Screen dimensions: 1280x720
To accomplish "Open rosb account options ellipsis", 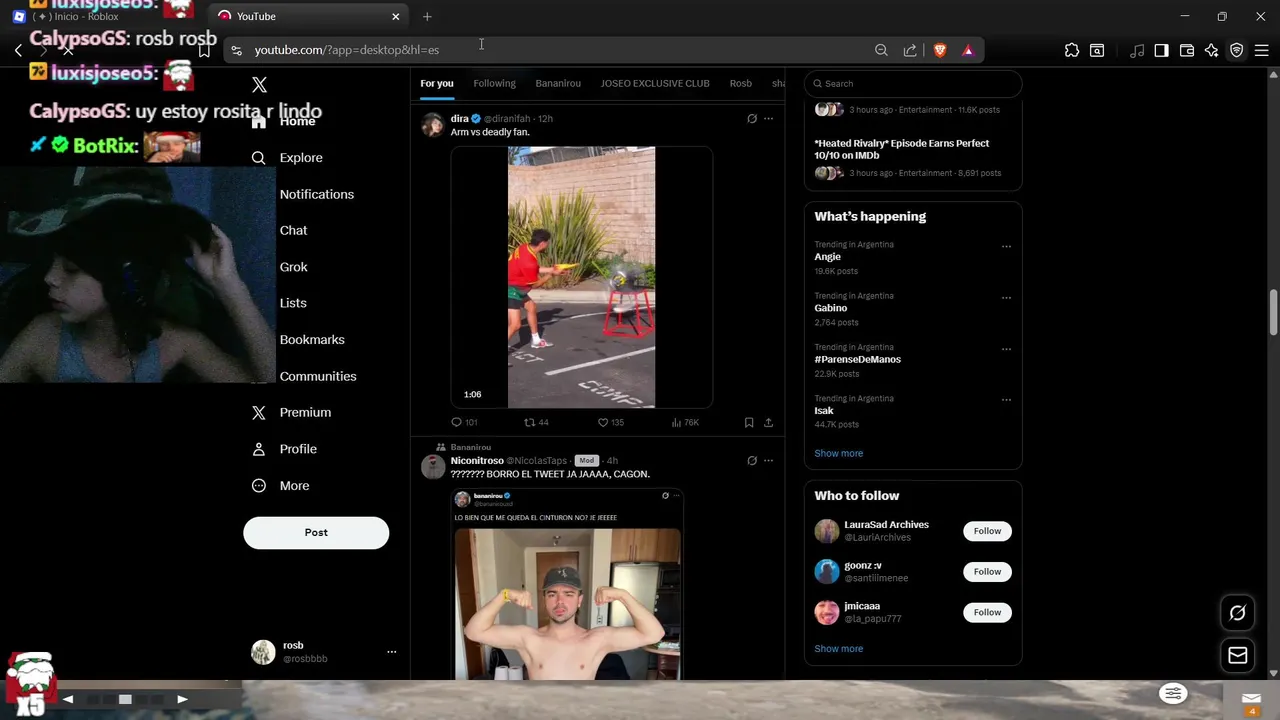I will pyautogui.click(x=392, y=652).
